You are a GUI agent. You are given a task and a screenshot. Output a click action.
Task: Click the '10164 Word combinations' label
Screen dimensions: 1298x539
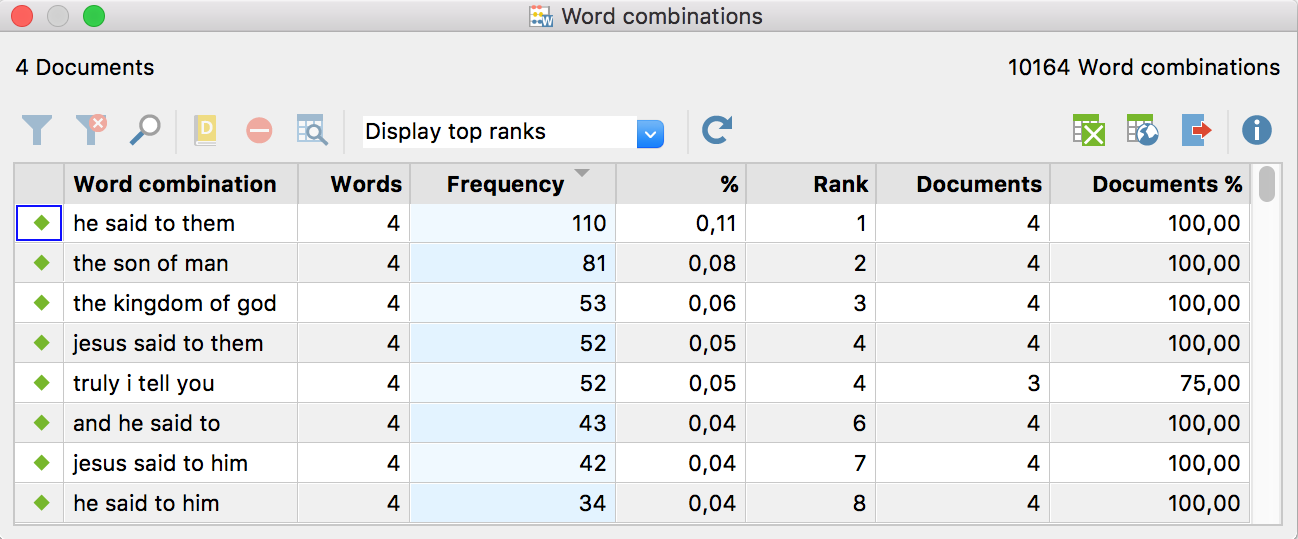pyautogui.click(x=1144, y=68)
